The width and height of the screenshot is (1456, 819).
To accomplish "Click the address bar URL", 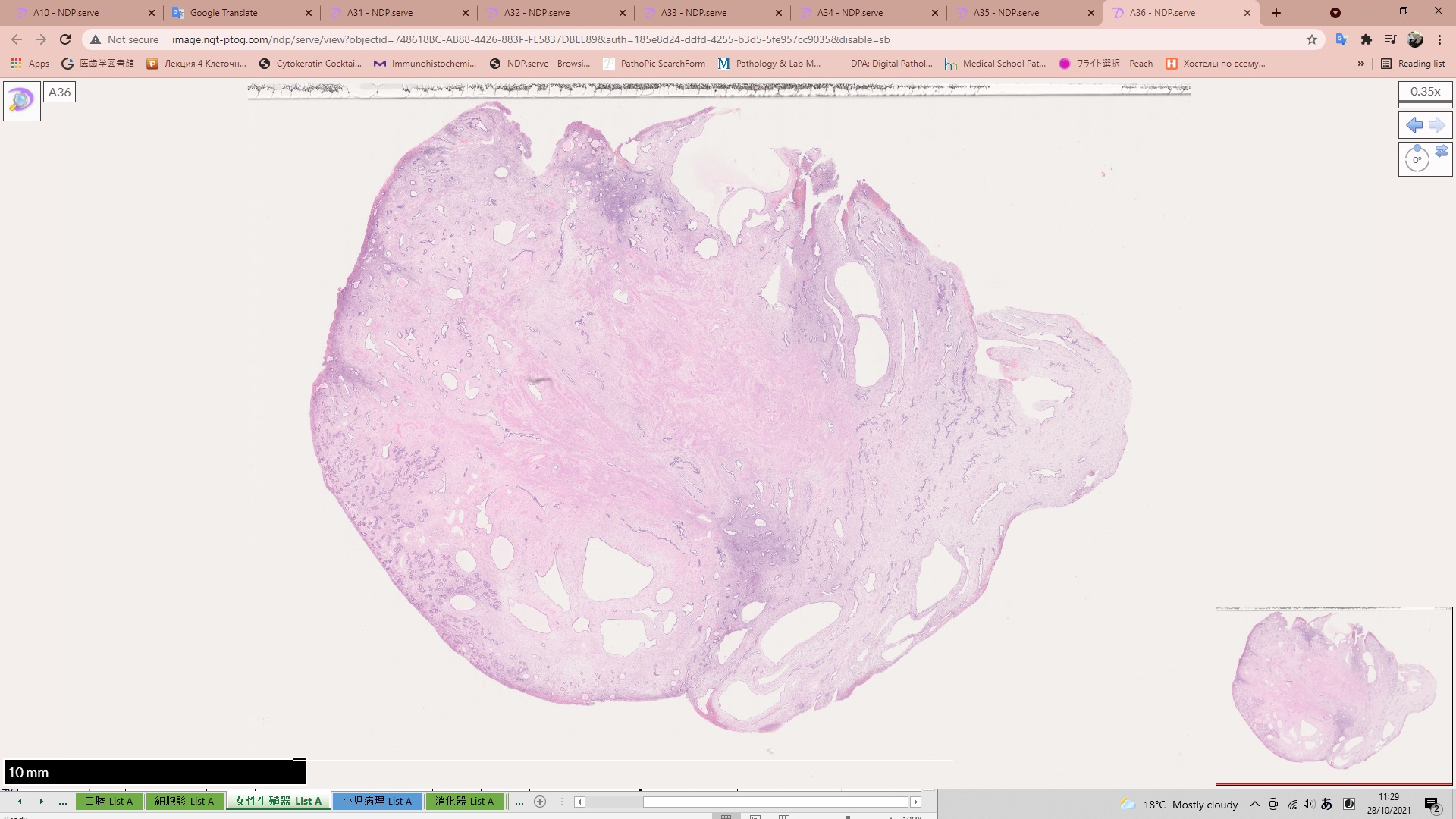I will click(x=531, y=39).
